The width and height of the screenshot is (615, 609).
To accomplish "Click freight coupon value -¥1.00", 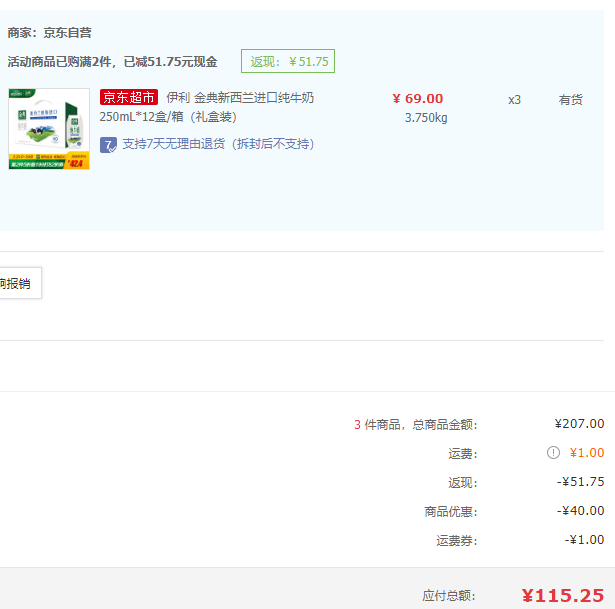I will (584, 540).
